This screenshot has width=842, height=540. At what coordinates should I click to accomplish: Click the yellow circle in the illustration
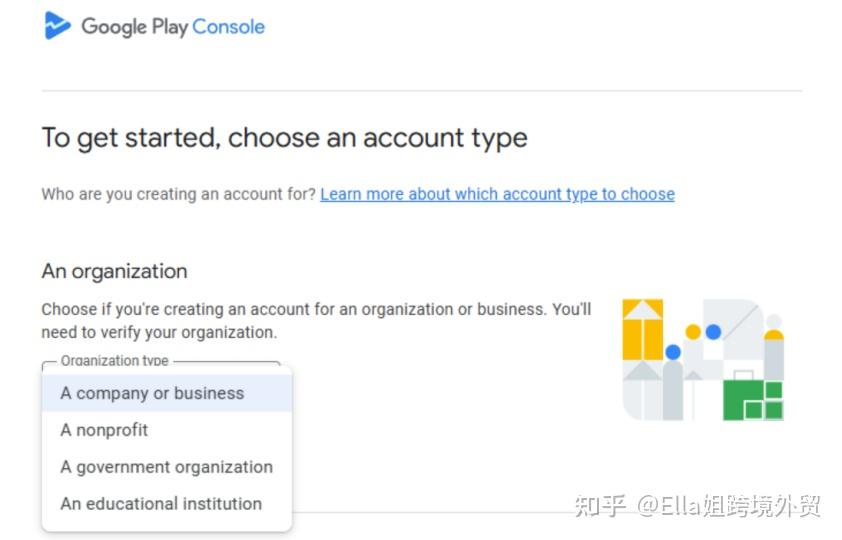693,331
